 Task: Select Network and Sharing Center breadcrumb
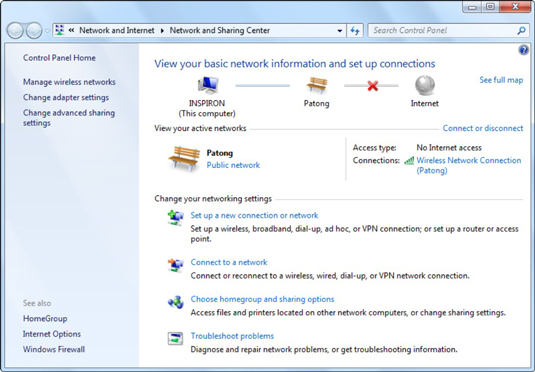click(220, 30)
